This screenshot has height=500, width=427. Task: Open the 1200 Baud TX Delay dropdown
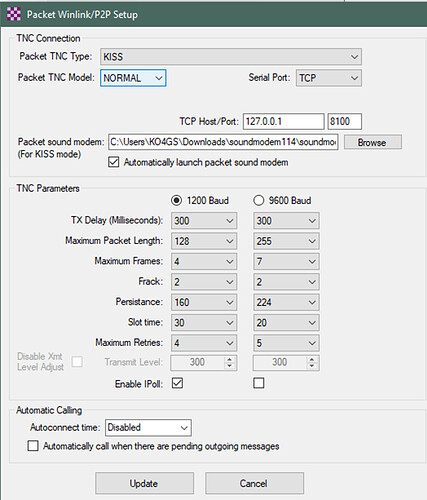pos(204,221)
